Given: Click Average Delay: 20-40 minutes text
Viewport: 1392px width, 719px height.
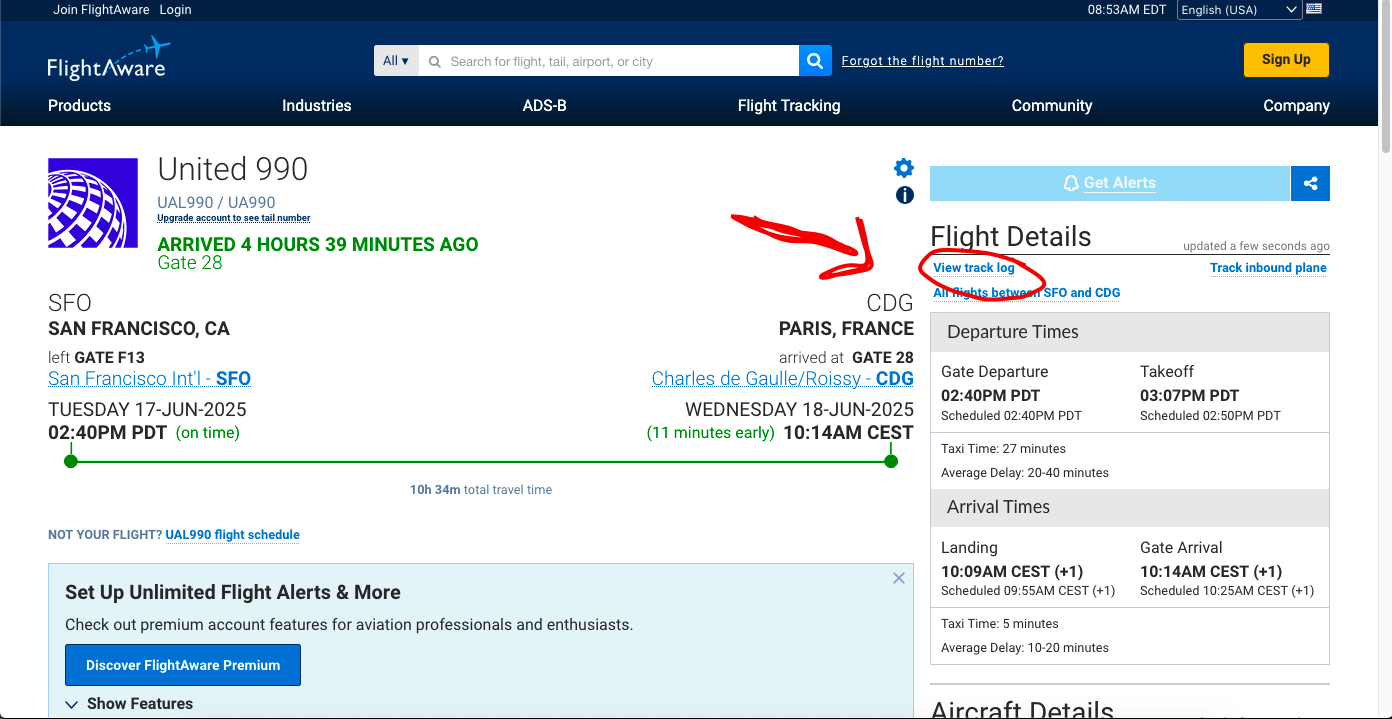Looking at the screenshot, I should tap(1025, 473).
